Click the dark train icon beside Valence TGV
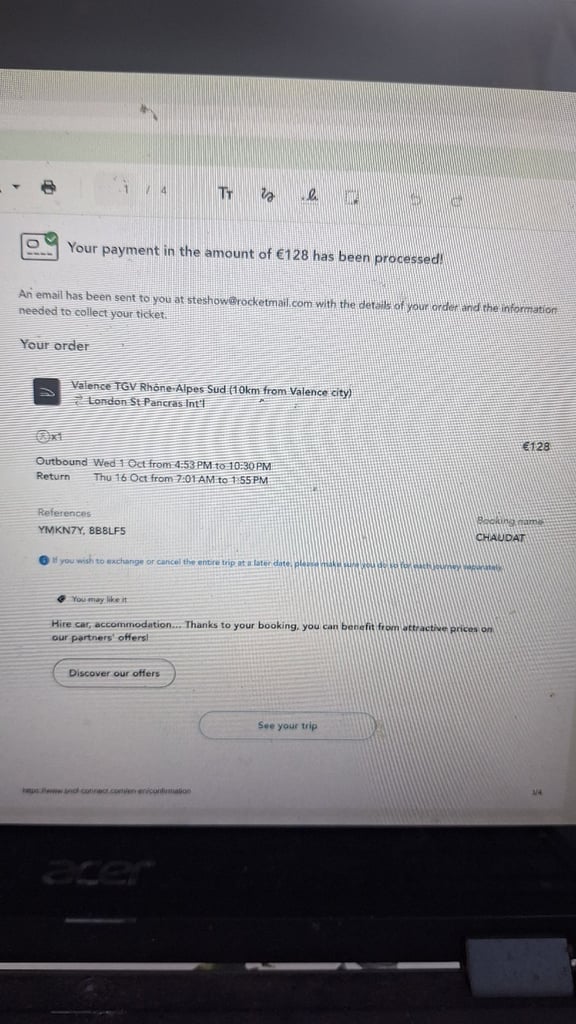Screen dimensions: 576x1024 (47, 392)
